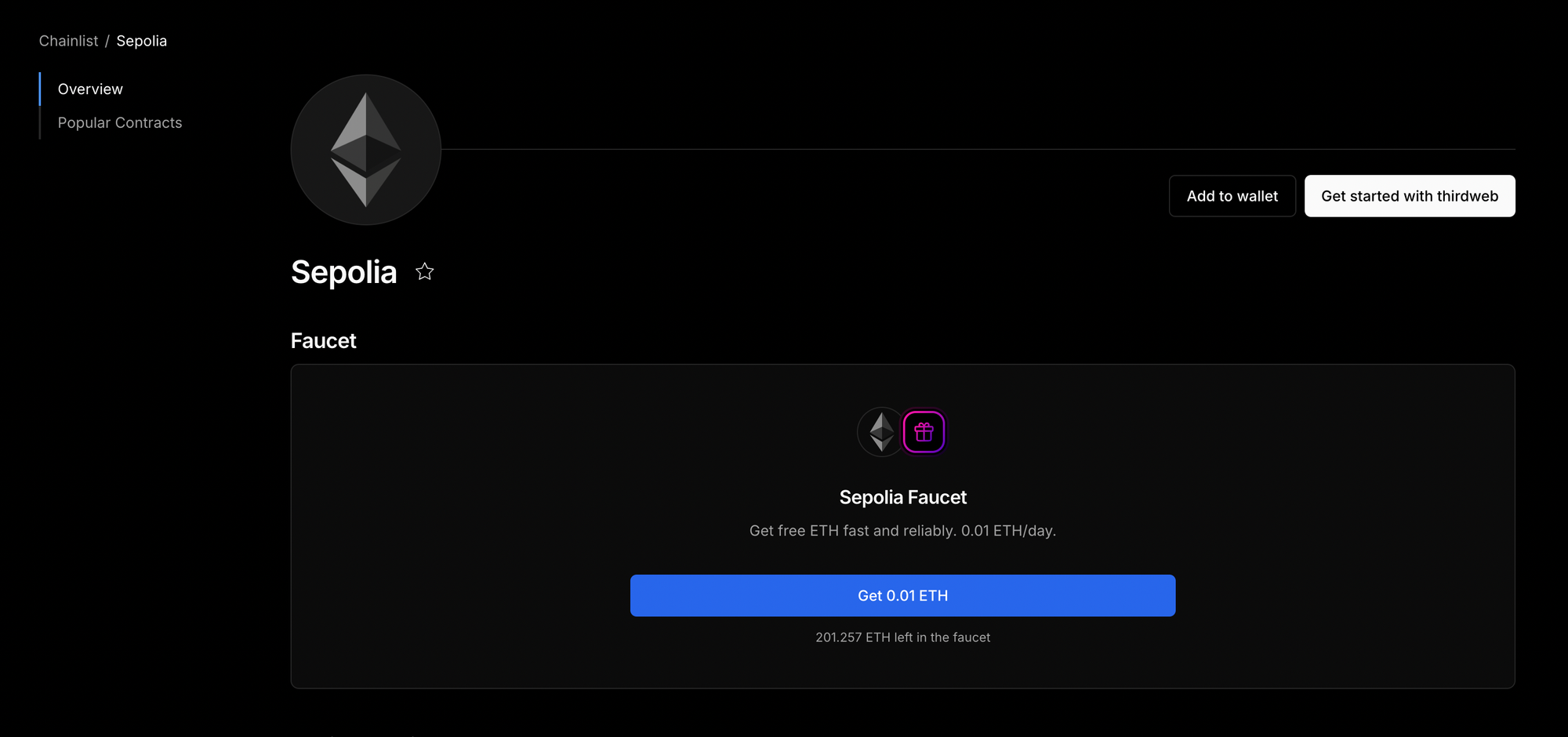Image resolution: width=1568 pixels, height=737 pixels.
Task: Add the Sepolia network to your wallet
Action: tap(1232, 196)
